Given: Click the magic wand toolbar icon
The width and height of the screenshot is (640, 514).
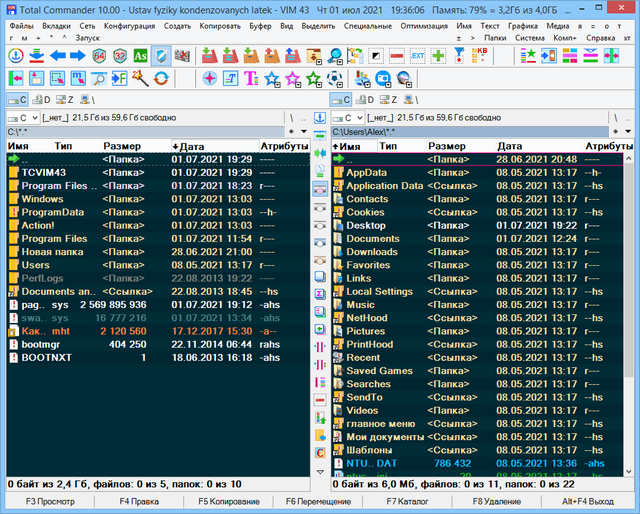Looking at the screenshot, I should tap(138, 78).
